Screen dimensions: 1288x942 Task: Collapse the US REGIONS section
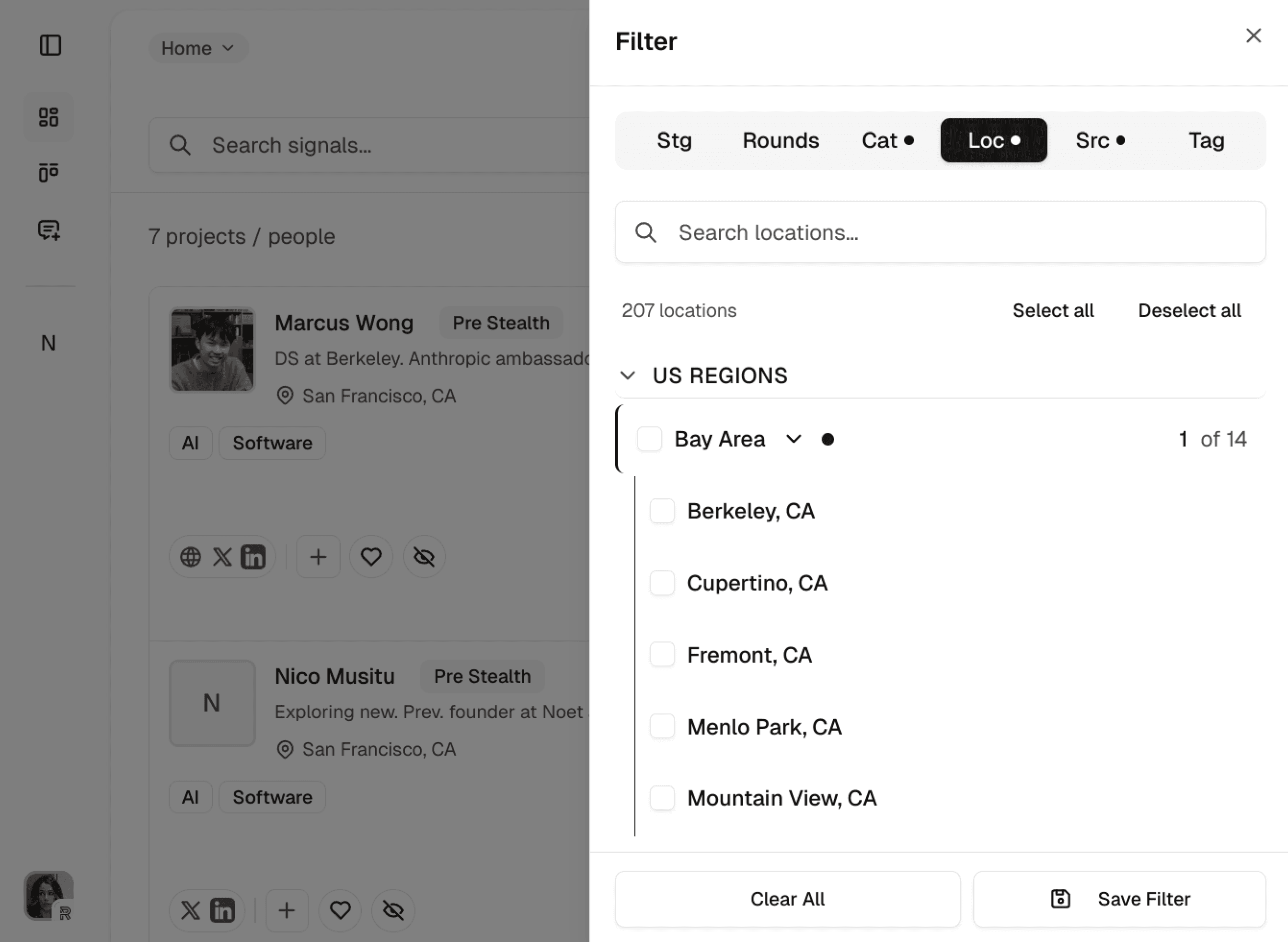click(628, 375)
